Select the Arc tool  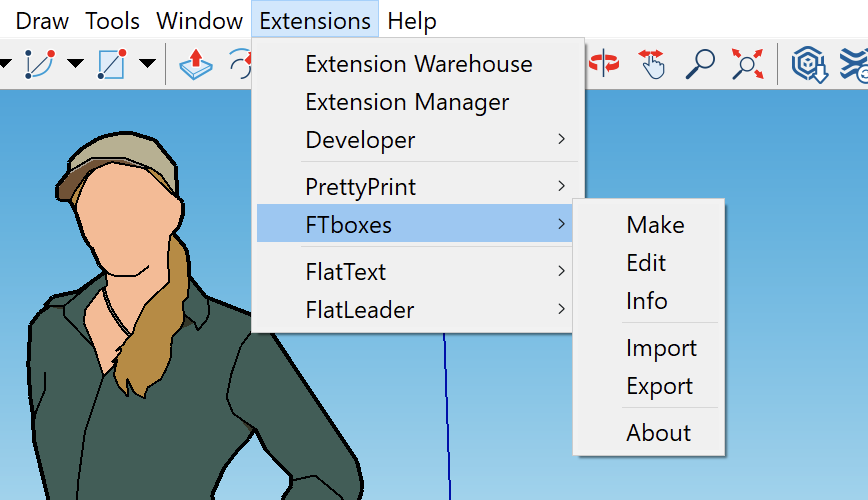pos(40,64)
